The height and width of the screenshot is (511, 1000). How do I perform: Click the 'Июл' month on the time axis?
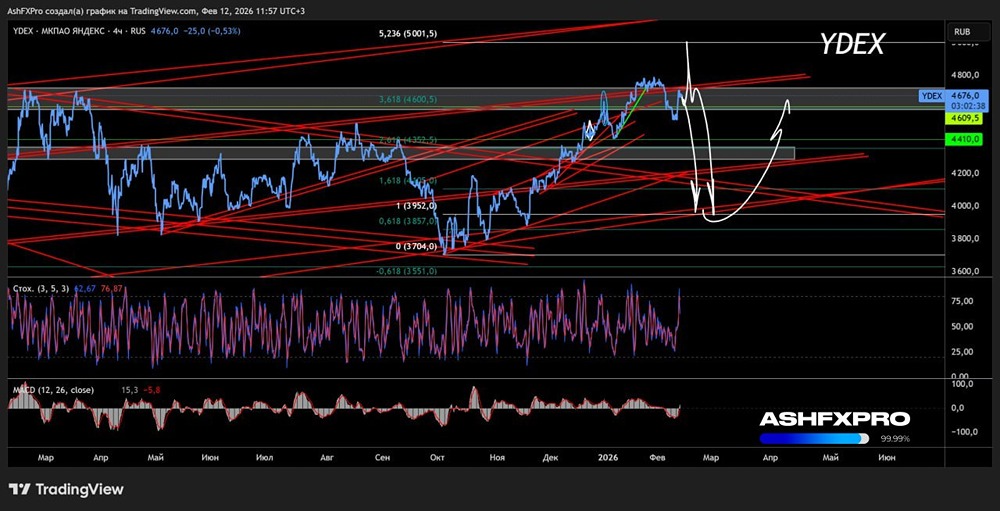[x=264, y=457]
